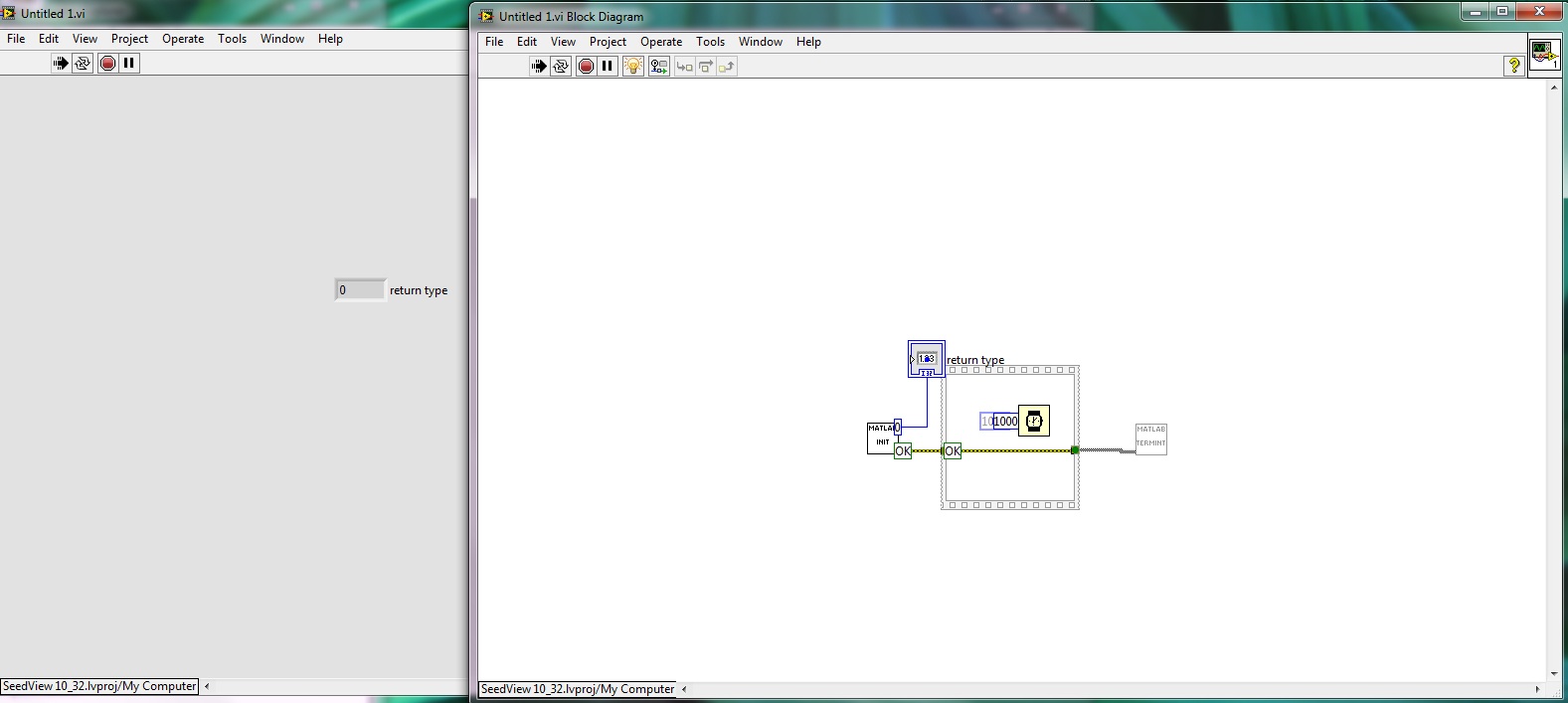Image resolution: width=1568 pixels, height=703 pixels.
Task: Click Run arrow in Untitled 1.vi front panel
Action: [x=61, y=64]
